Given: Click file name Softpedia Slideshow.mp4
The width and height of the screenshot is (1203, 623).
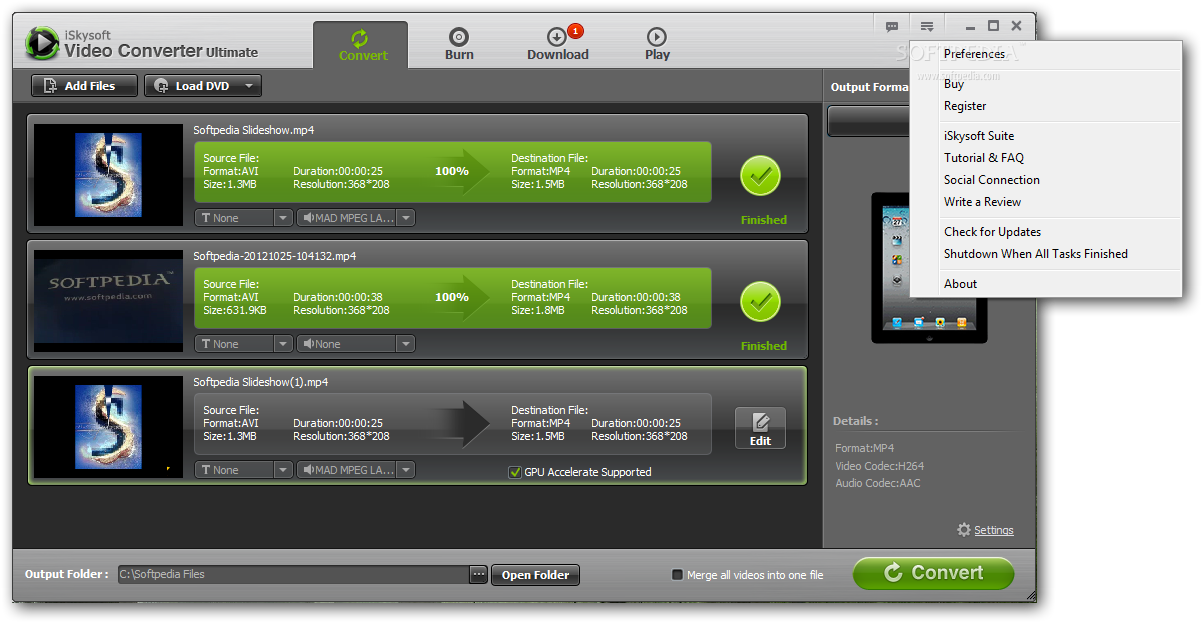Looking at the screenshot, I should [254, 130].
